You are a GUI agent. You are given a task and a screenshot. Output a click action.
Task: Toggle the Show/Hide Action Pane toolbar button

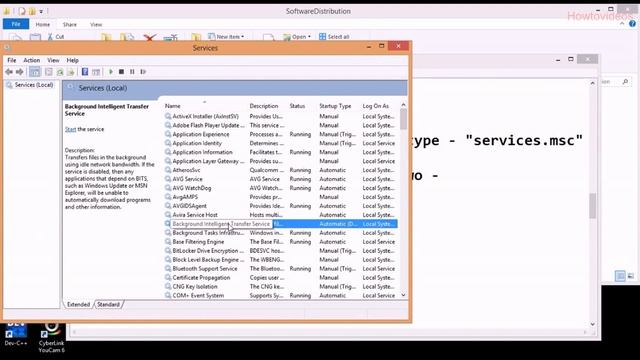click(96, 72)
